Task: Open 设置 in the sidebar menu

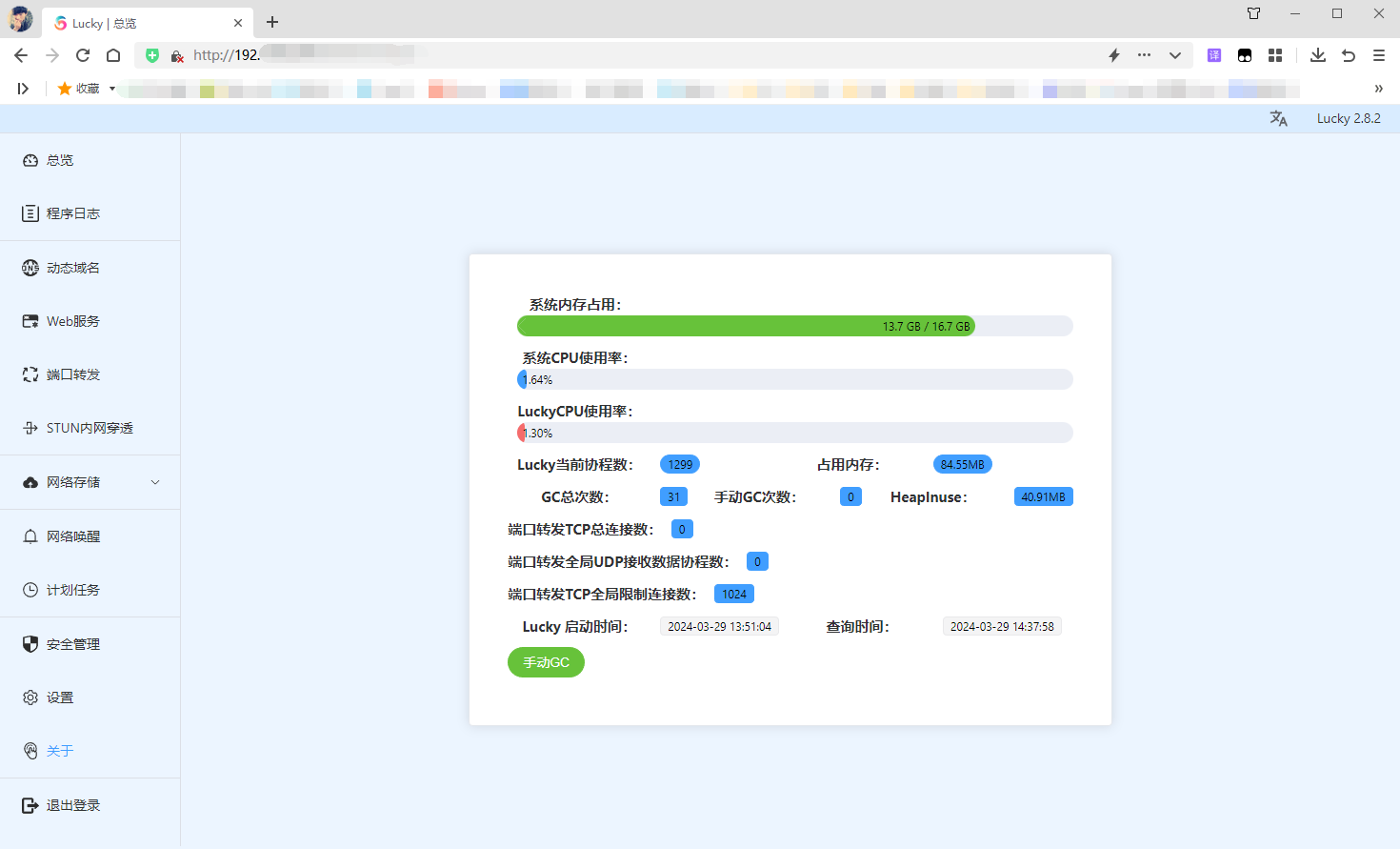Action: tap(59, 697)
